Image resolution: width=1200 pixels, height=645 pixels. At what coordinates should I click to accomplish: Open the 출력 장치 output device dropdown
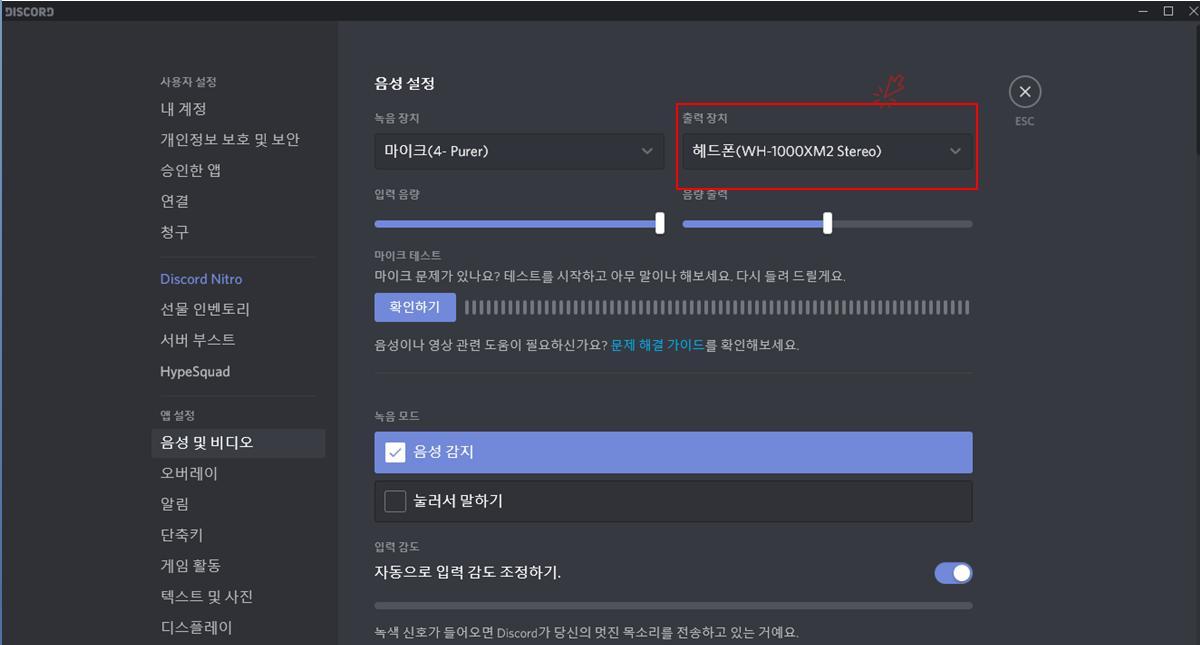826,151
